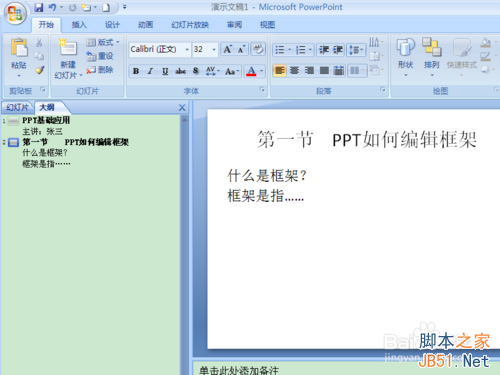Toggle bold formatting

coord(136,71)
